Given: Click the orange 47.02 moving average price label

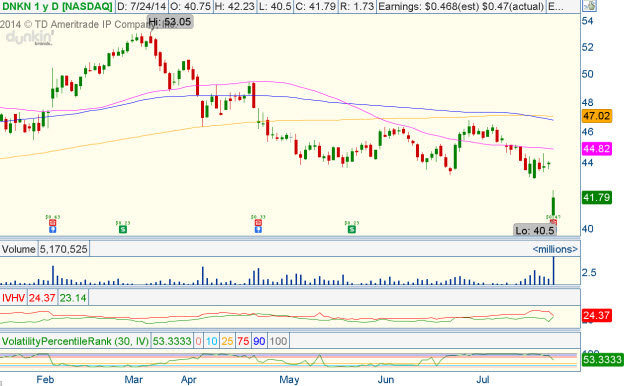Looking at the screenshot, I should point(596,116).
